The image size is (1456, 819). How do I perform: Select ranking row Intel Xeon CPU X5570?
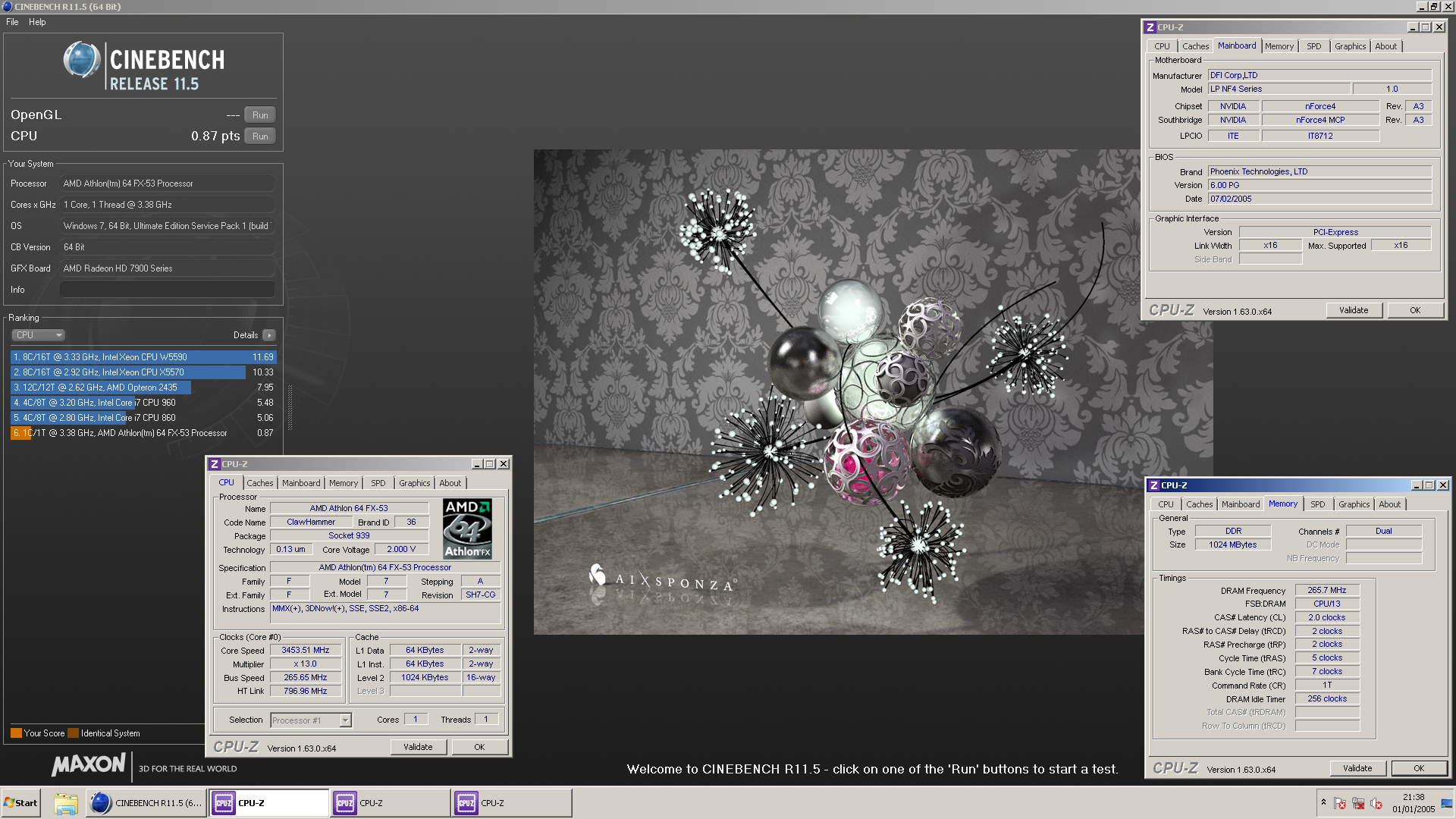(143, 372)
